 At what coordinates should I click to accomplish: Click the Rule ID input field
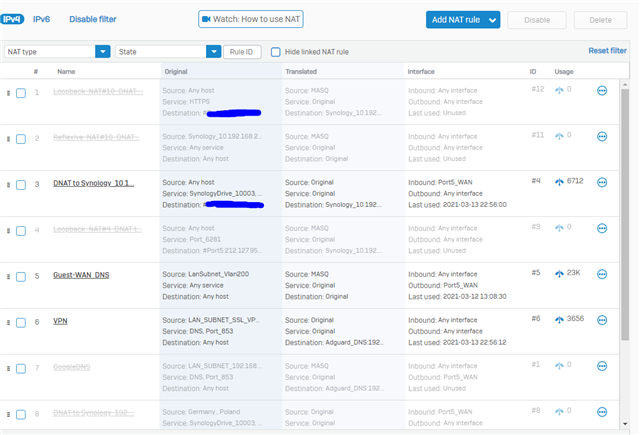click(242, 52)
